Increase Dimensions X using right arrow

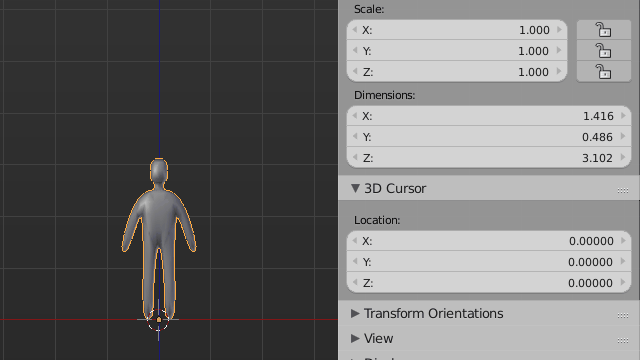coord(623,116)
